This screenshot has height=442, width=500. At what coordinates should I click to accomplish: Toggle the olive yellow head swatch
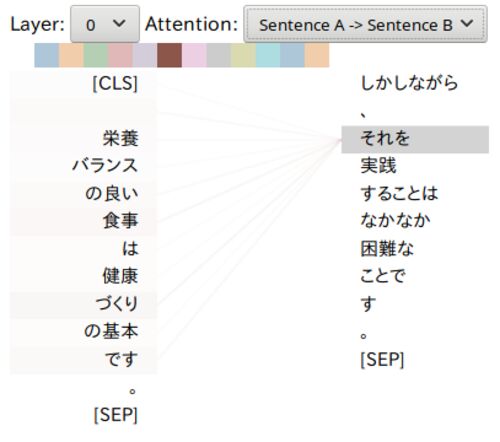(243, 55)
